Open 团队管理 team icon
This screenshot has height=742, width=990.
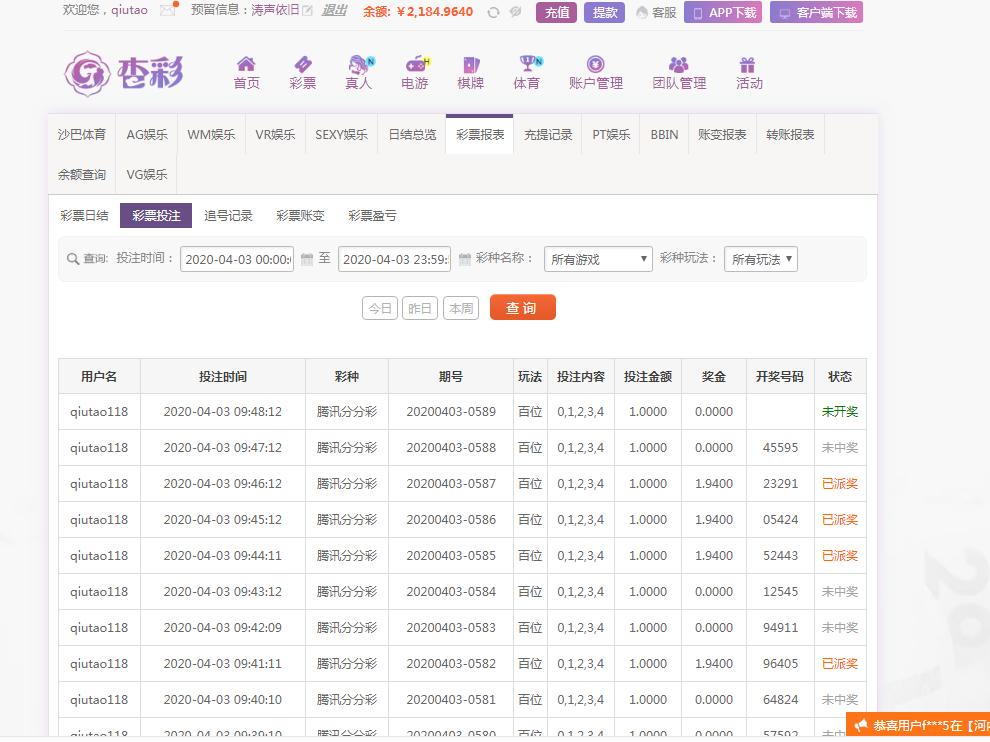(x=679, y=65)
